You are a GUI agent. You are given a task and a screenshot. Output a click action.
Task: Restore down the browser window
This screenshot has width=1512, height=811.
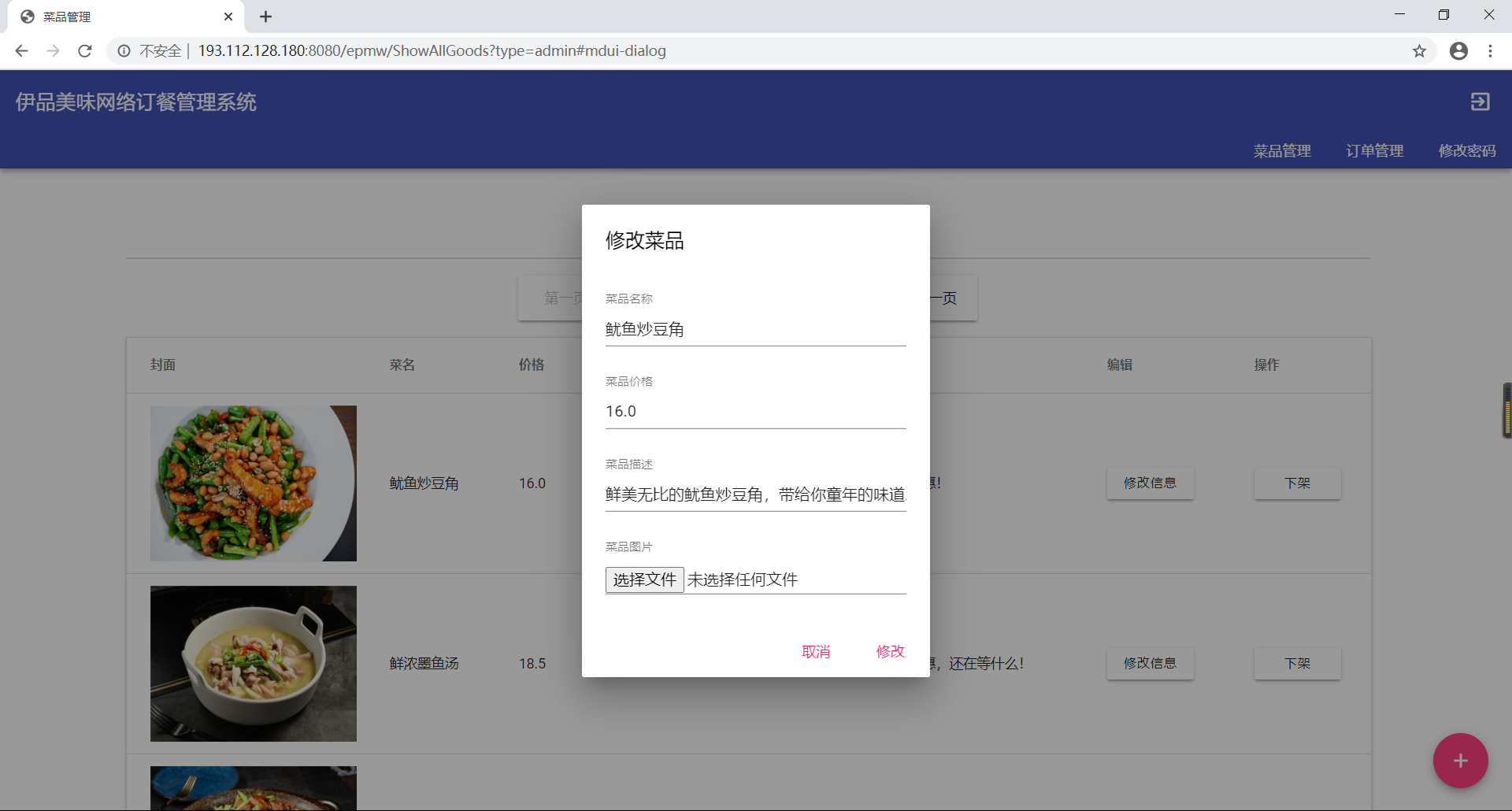click(x=1443, y=15)
